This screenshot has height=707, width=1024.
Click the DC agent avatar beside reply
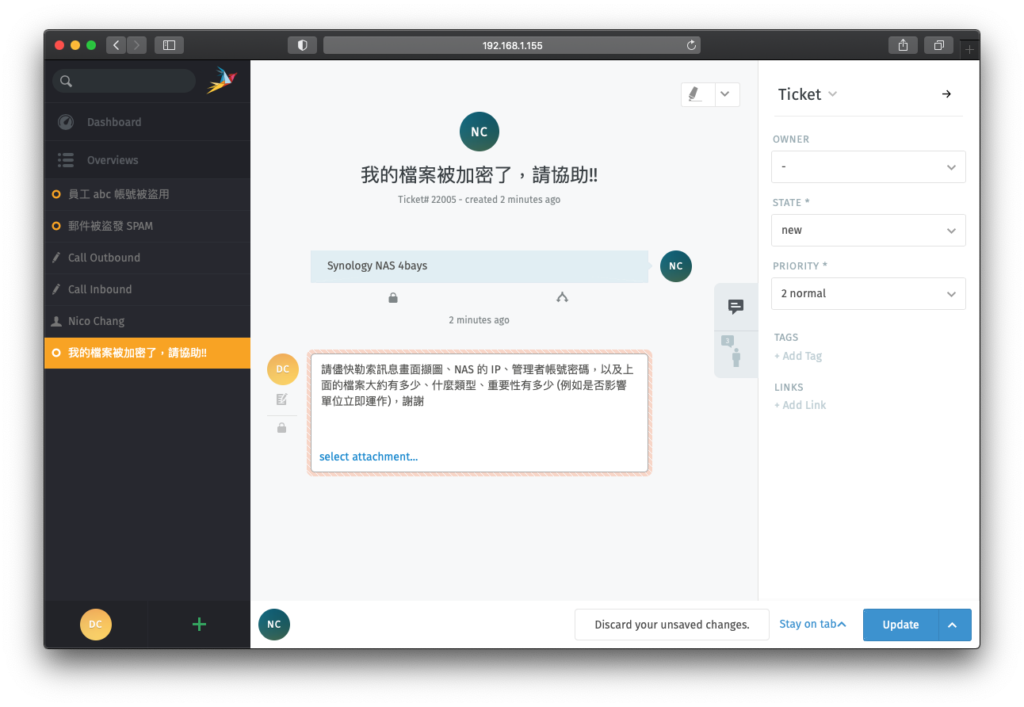click(283, 369)
